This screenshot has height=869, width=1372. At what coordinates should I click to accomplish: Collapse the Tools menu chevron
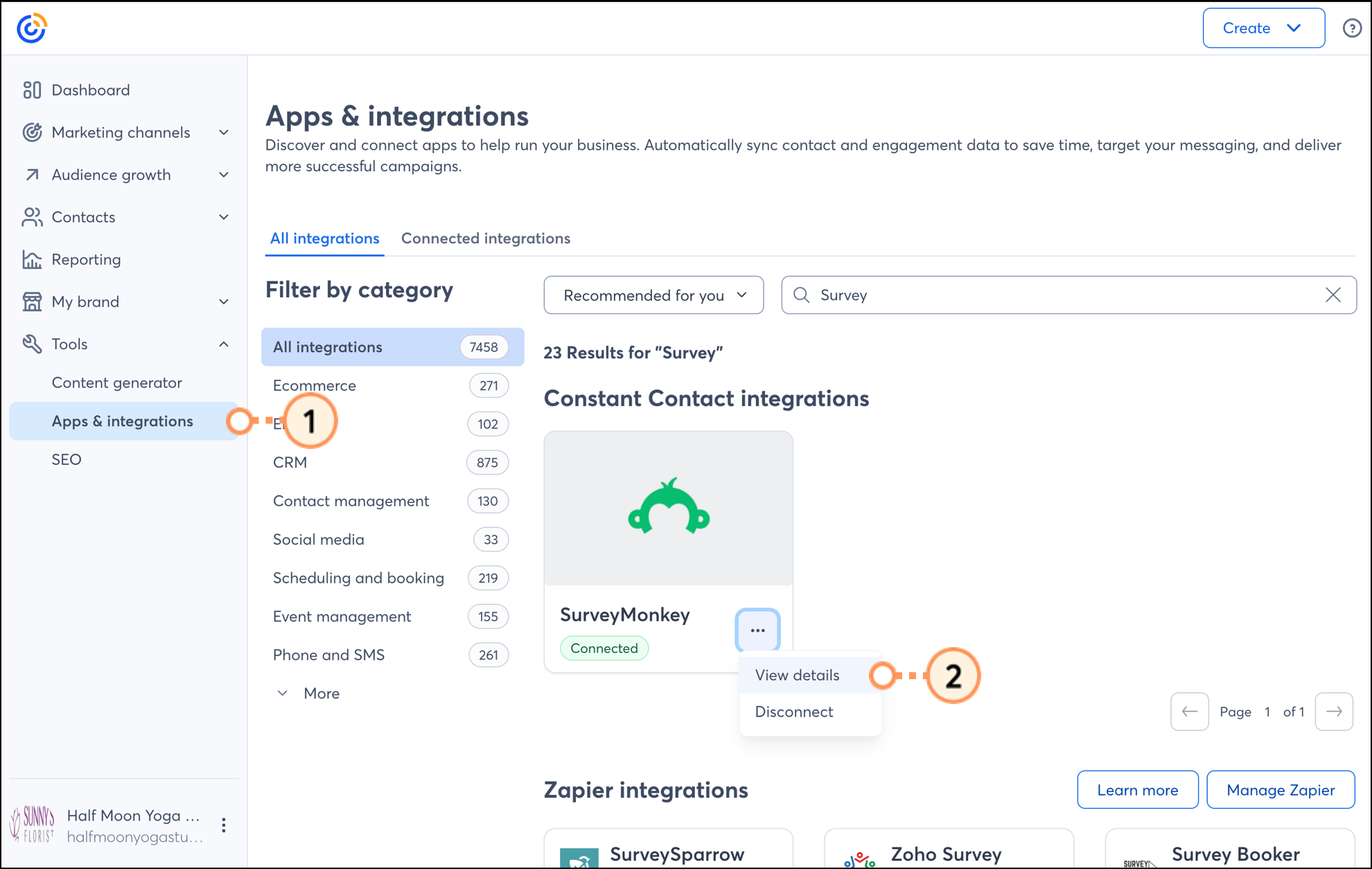coord(224,344)
